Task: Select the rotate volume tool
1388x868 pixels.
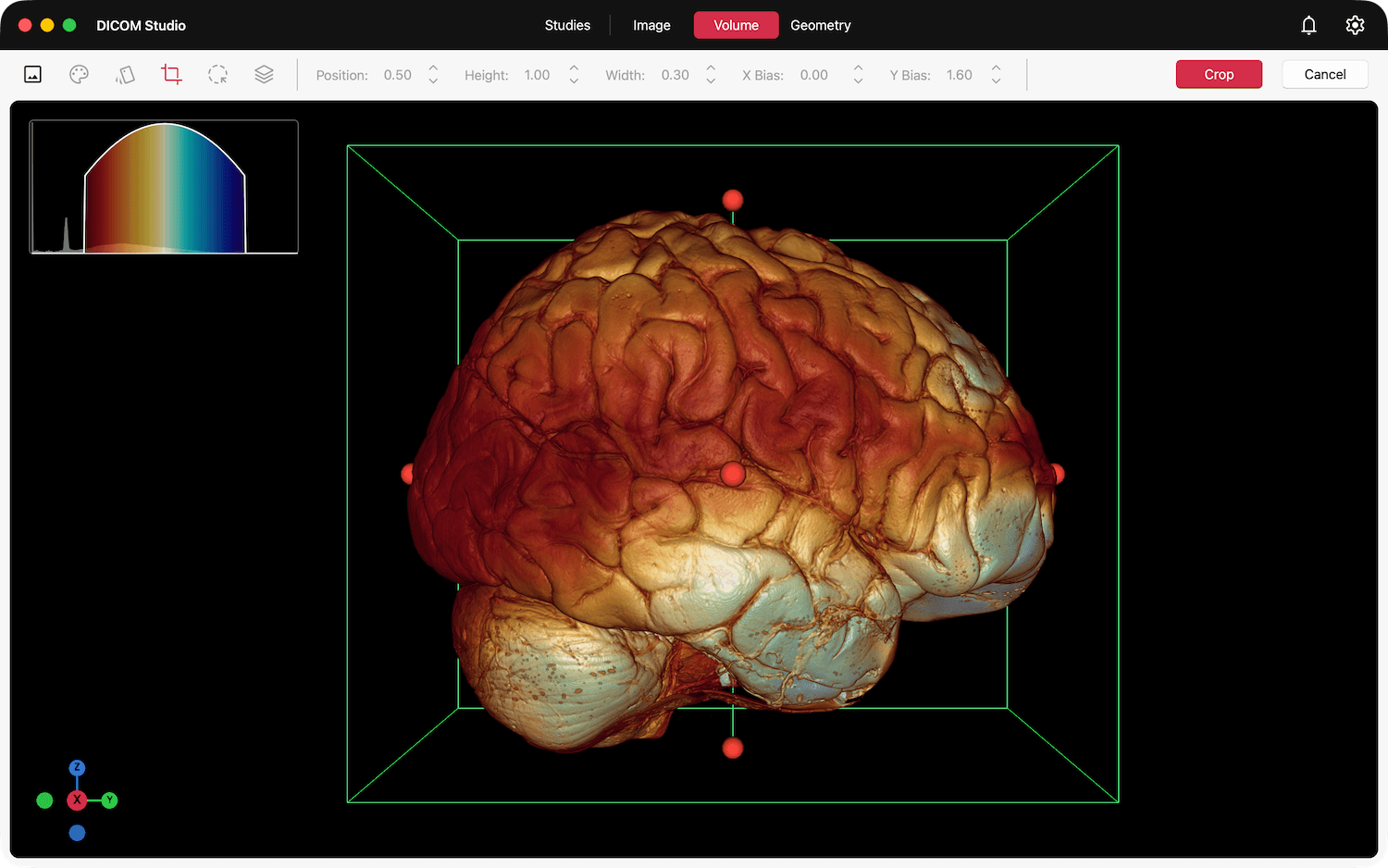Action: pyautogui.click(x=125, y=75)
